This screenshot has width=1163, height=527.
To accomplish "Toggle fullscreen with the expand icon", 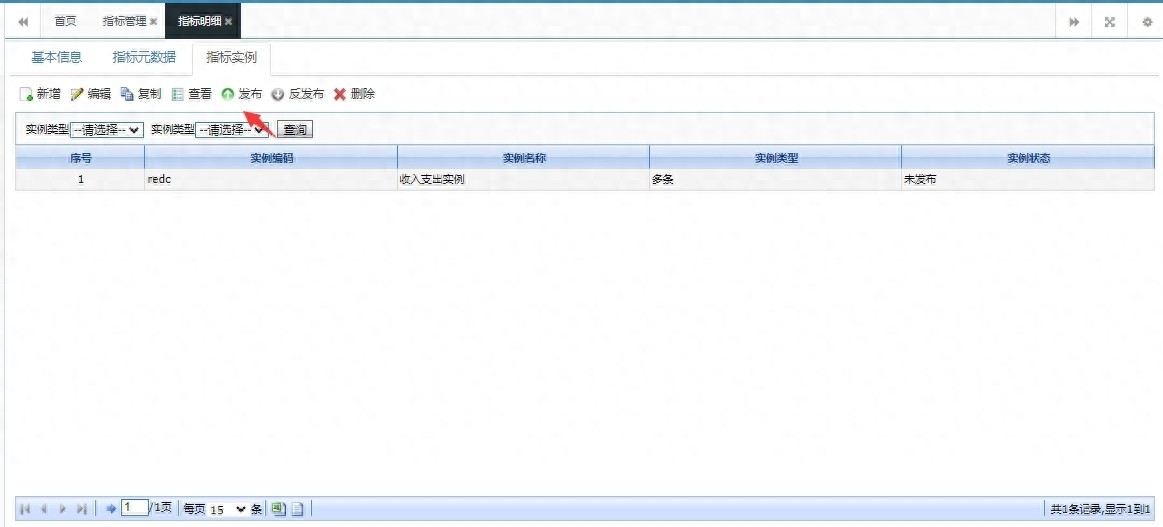I will tap(1110, 21).
